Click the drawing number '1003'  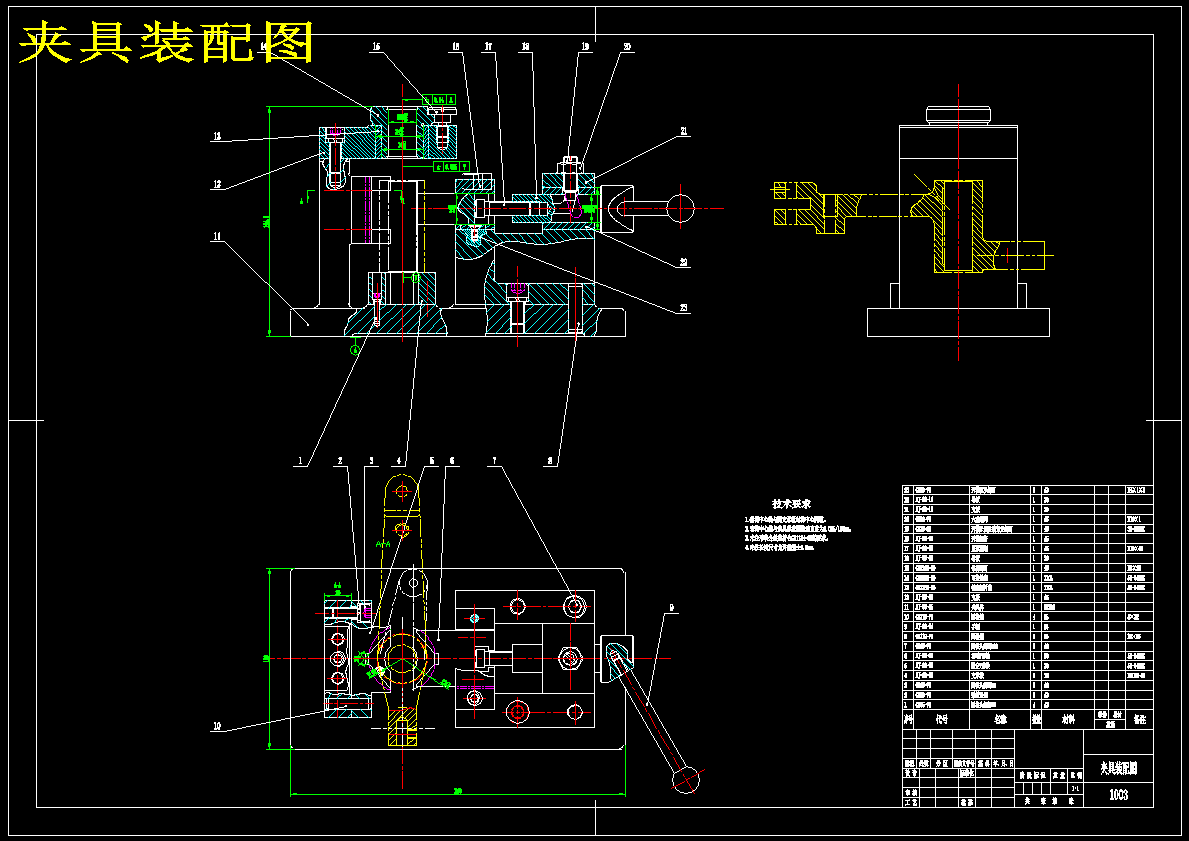coord(1118,795)
